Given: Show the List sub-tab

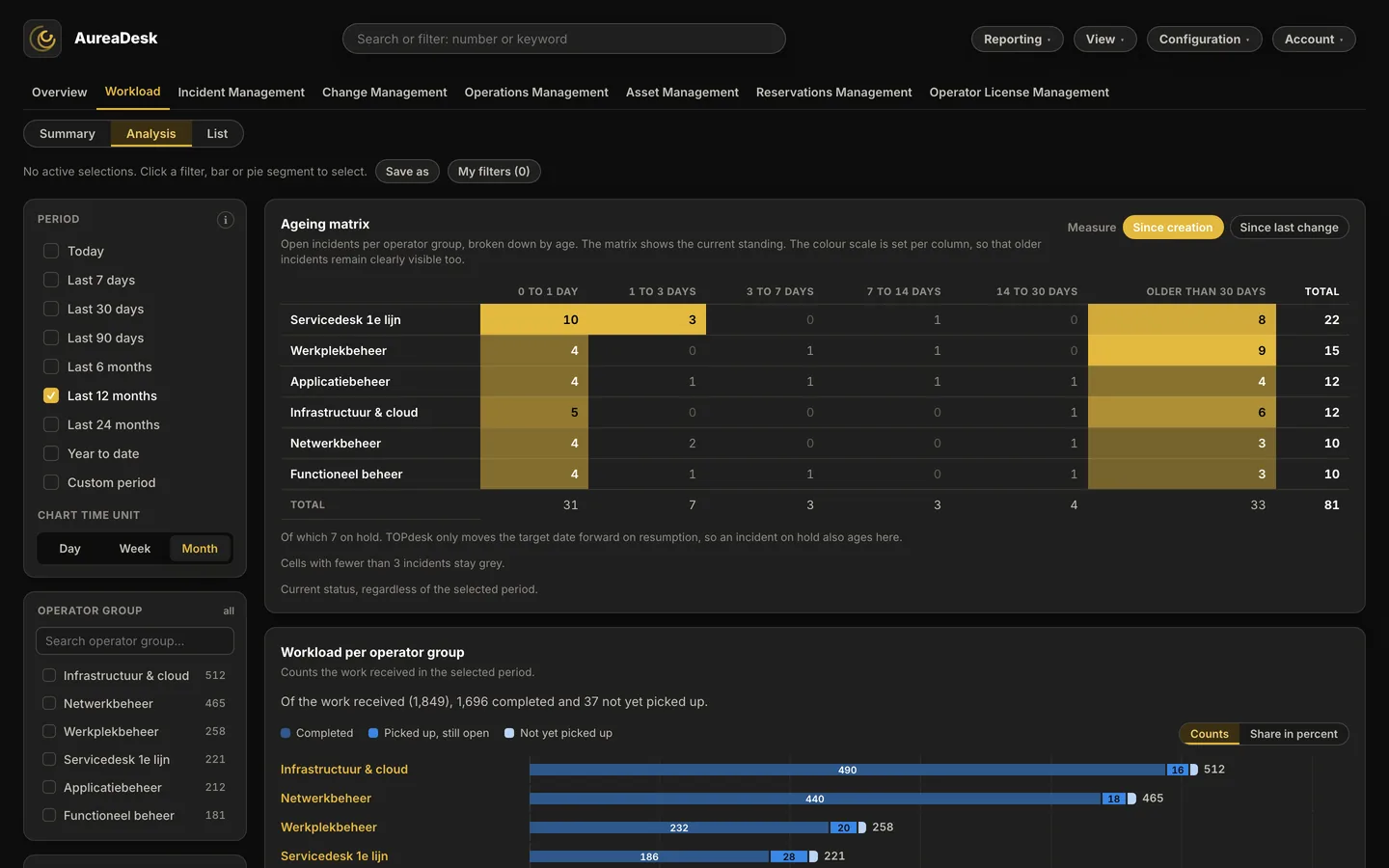Looking at the screenshot, I should (x=217, y=134).
